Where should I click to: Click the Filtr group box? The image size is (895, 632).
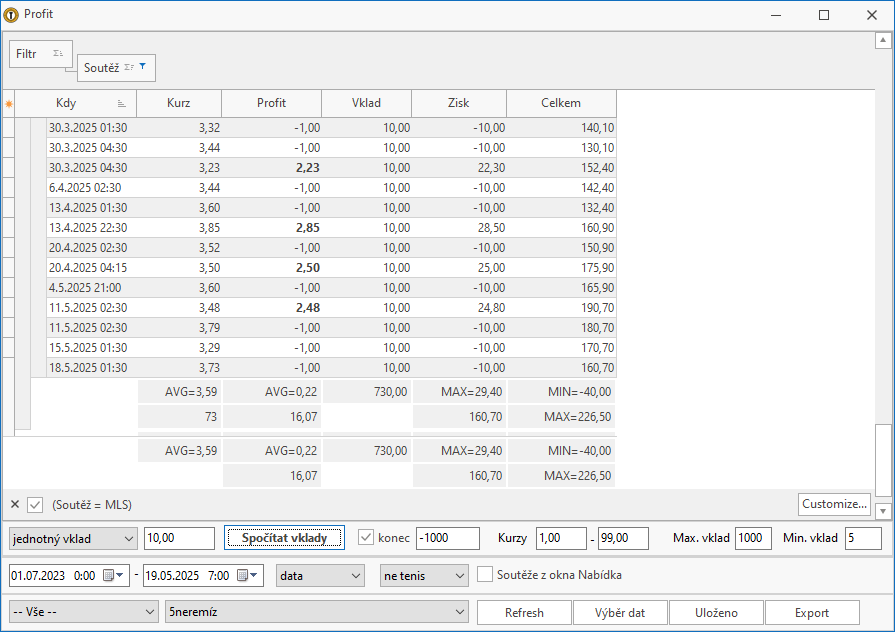(41, 54)
